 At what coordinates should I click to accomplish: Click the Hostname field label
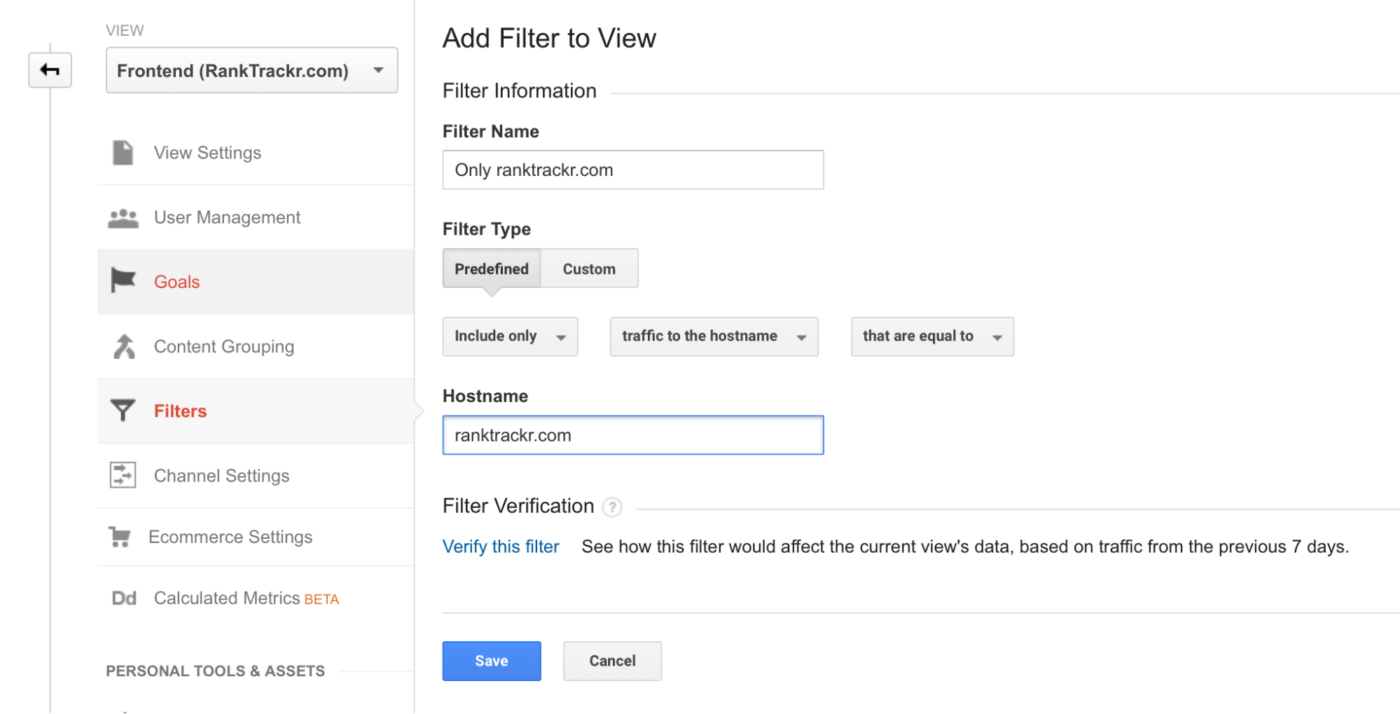point(485,396)
